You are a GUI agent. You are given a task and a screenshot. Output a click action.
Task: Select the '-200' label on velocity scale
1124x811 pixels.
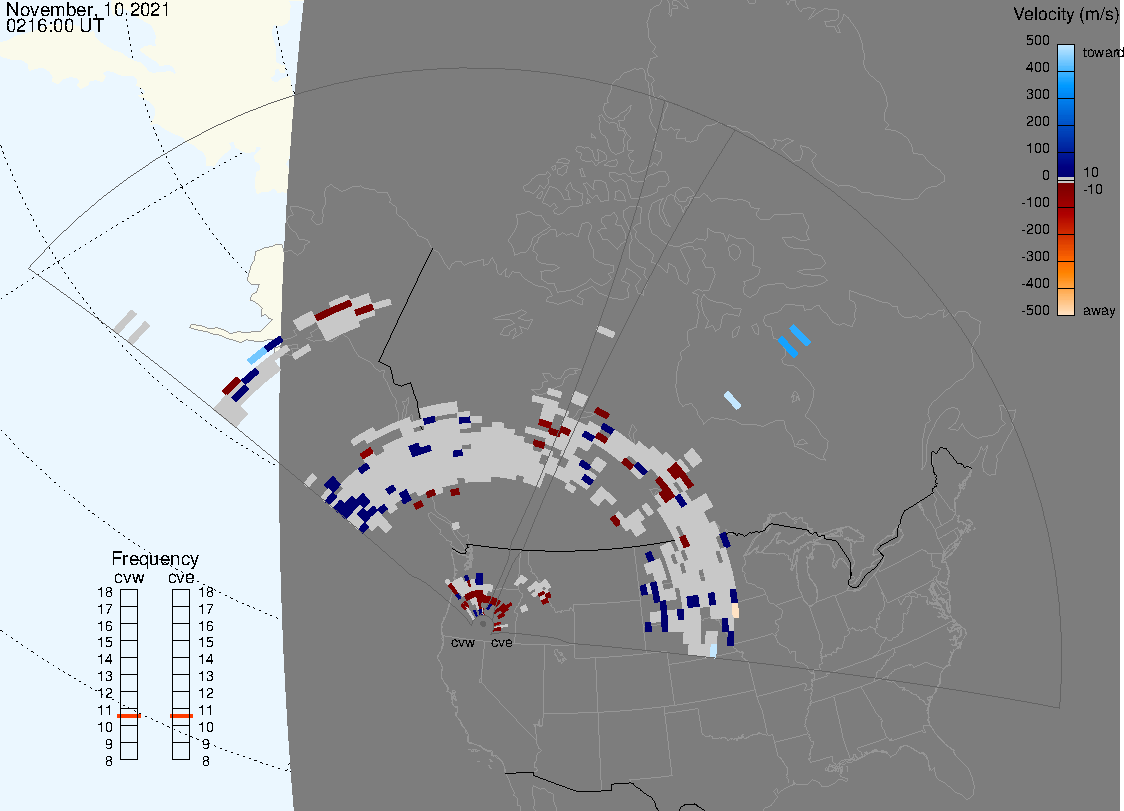coord(1035,229)
